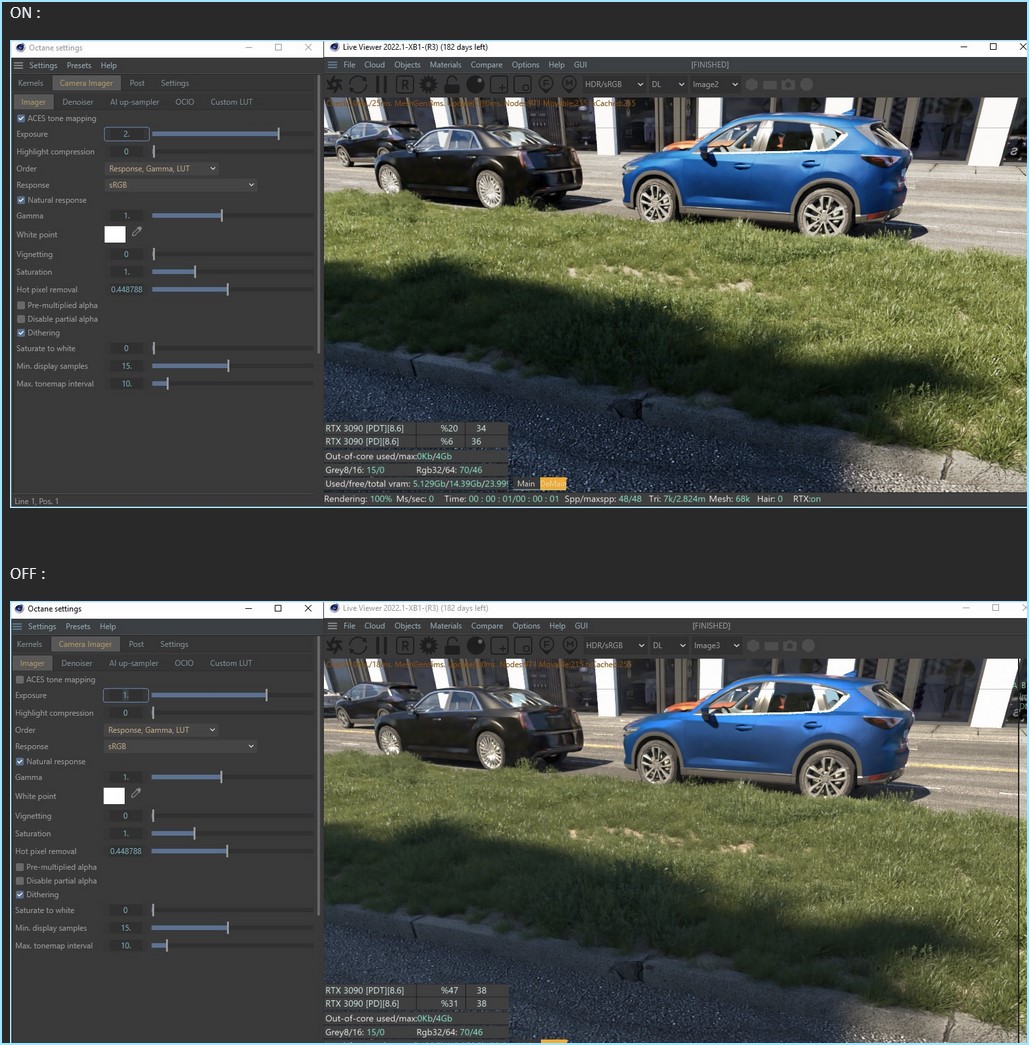
Task: Click pick material M icon in lower Live Viewer
Action: coord(570,645)
